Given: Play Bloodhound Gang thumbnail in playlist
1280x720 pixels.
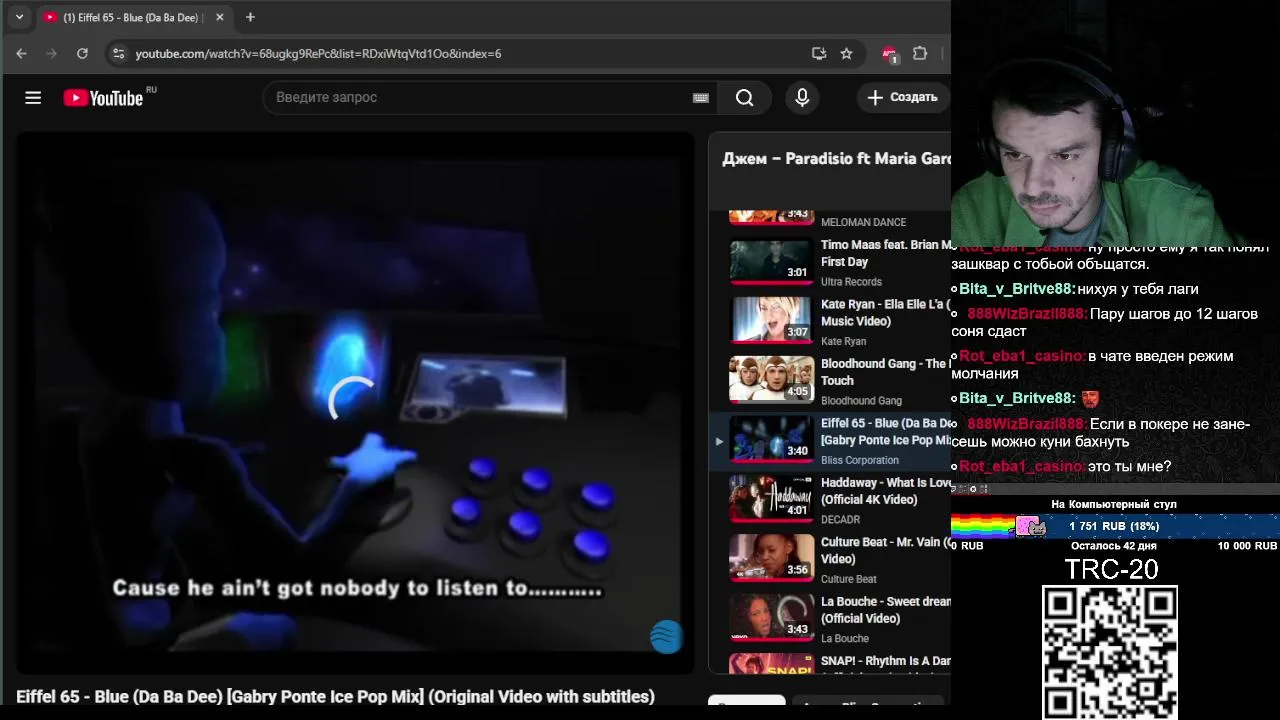Looking at the screenshot, I should point(770,380).
